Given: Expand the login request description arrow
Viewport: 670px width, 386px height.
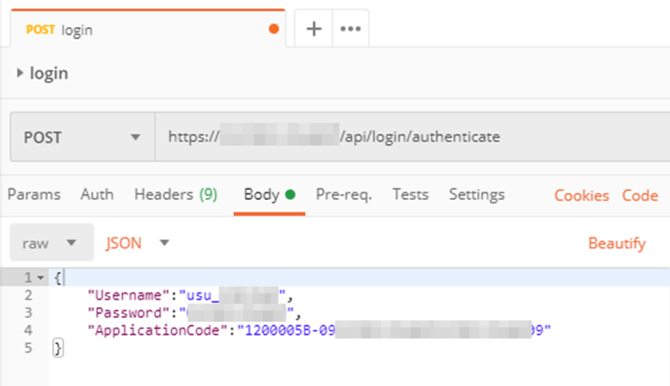Looking at the screenshot, I should pyautogui.click(x=20, y=73).
